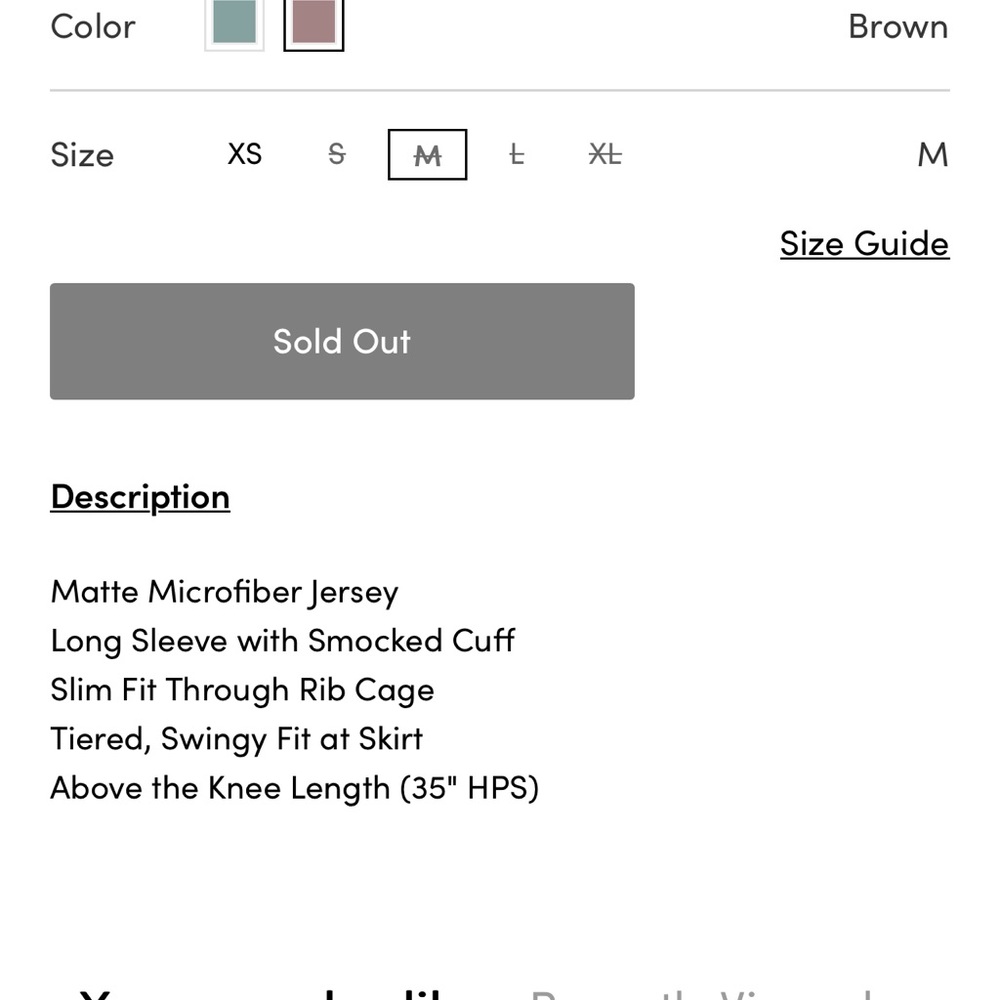Click the Long Sleeve with Smocked Cuff line
The image size is (1000, 1000).
click(282, 641)
